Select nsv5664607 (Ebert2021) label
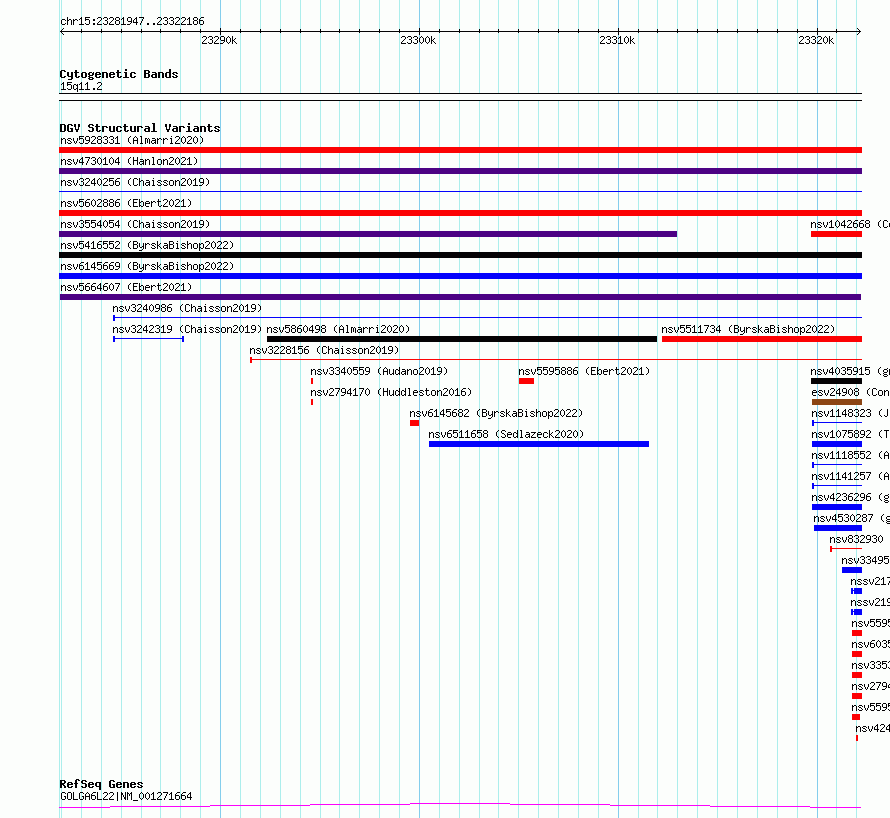This screenshot has height=818, width=890. coord(126,287)
